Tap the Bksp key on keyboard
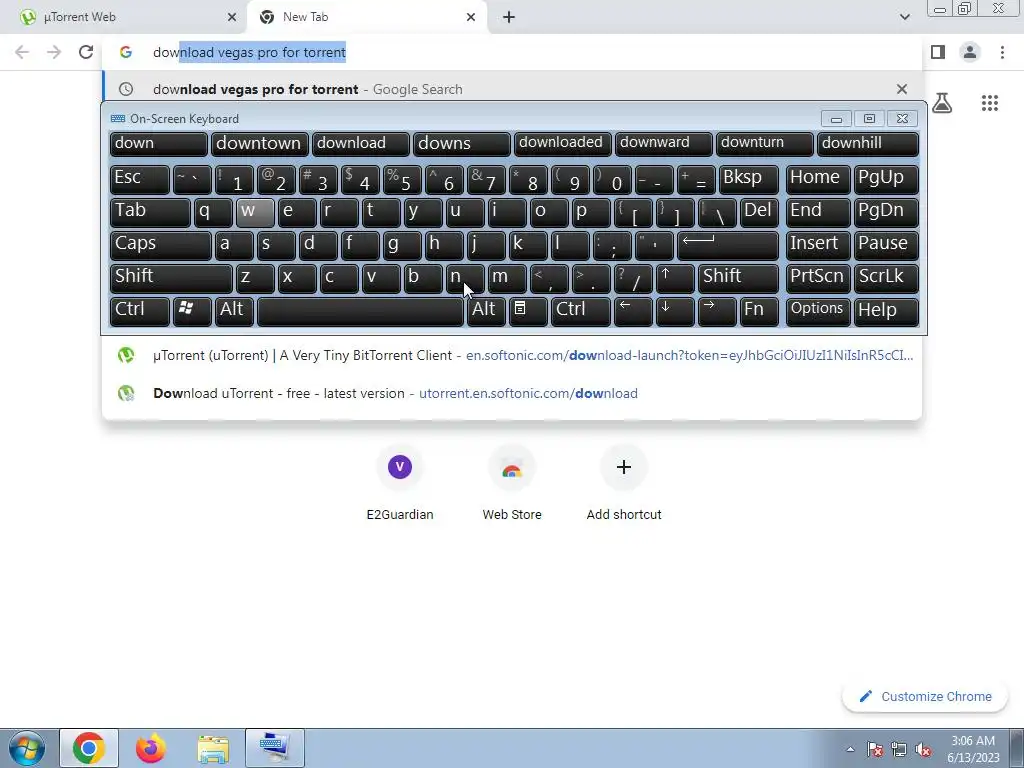Viewport: 1024px width, 768px height. coord(748,179)
